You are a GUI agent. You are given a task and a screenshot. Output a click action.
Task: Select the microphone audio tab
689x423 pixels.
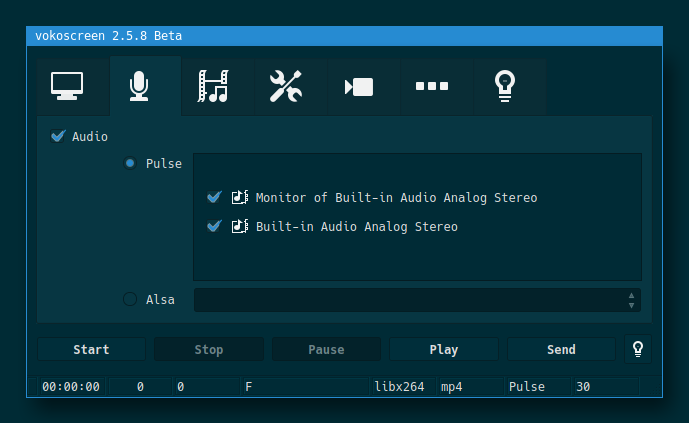139,87
